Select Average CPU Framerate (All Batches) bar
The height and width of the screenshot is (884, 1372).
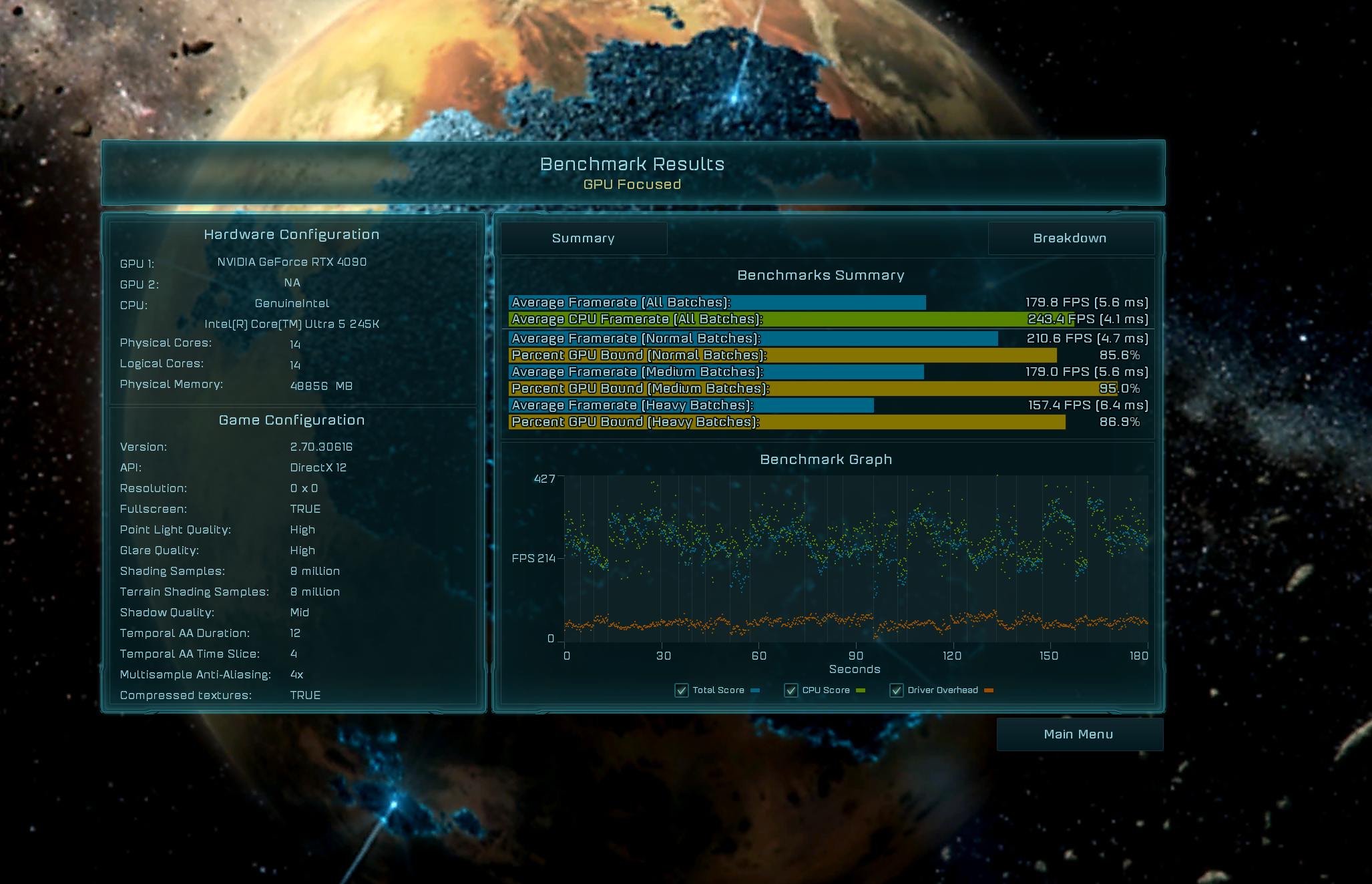(791, 319)
